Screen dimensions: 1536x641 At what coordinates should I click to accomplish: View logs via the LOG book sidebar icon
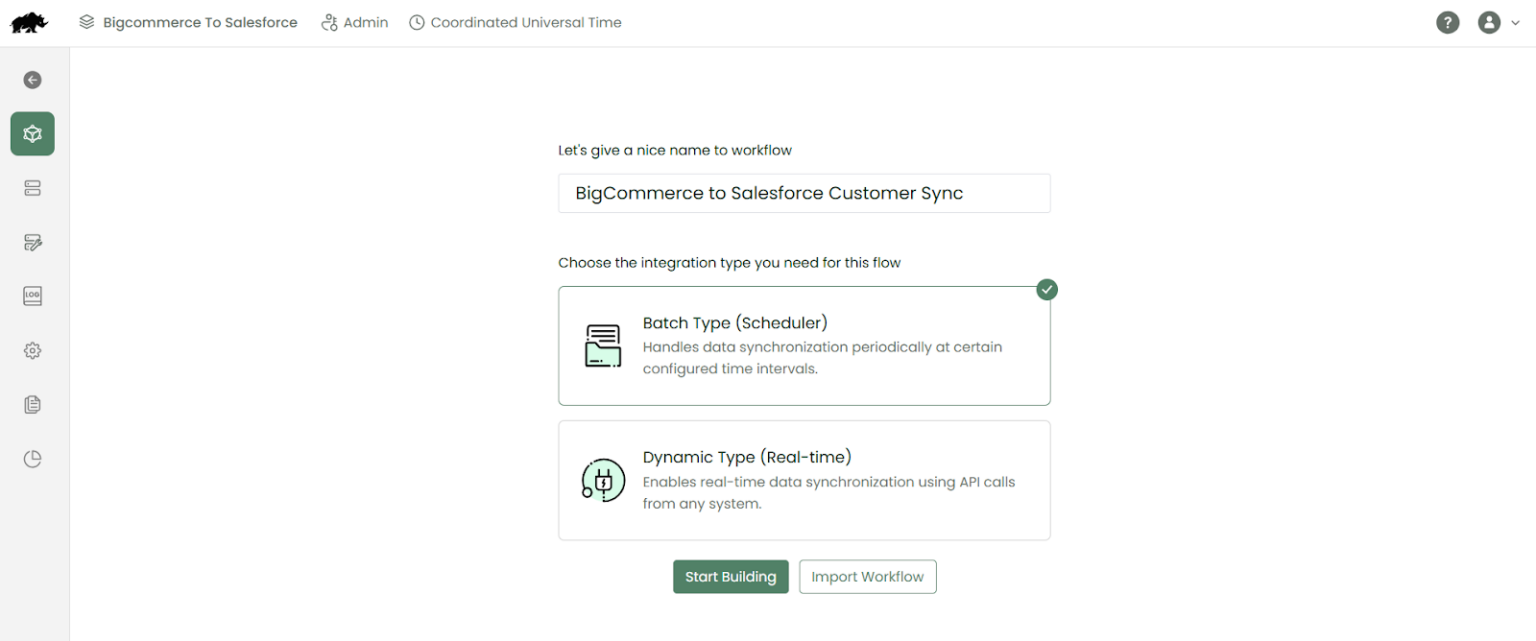[x=32, y=296]
